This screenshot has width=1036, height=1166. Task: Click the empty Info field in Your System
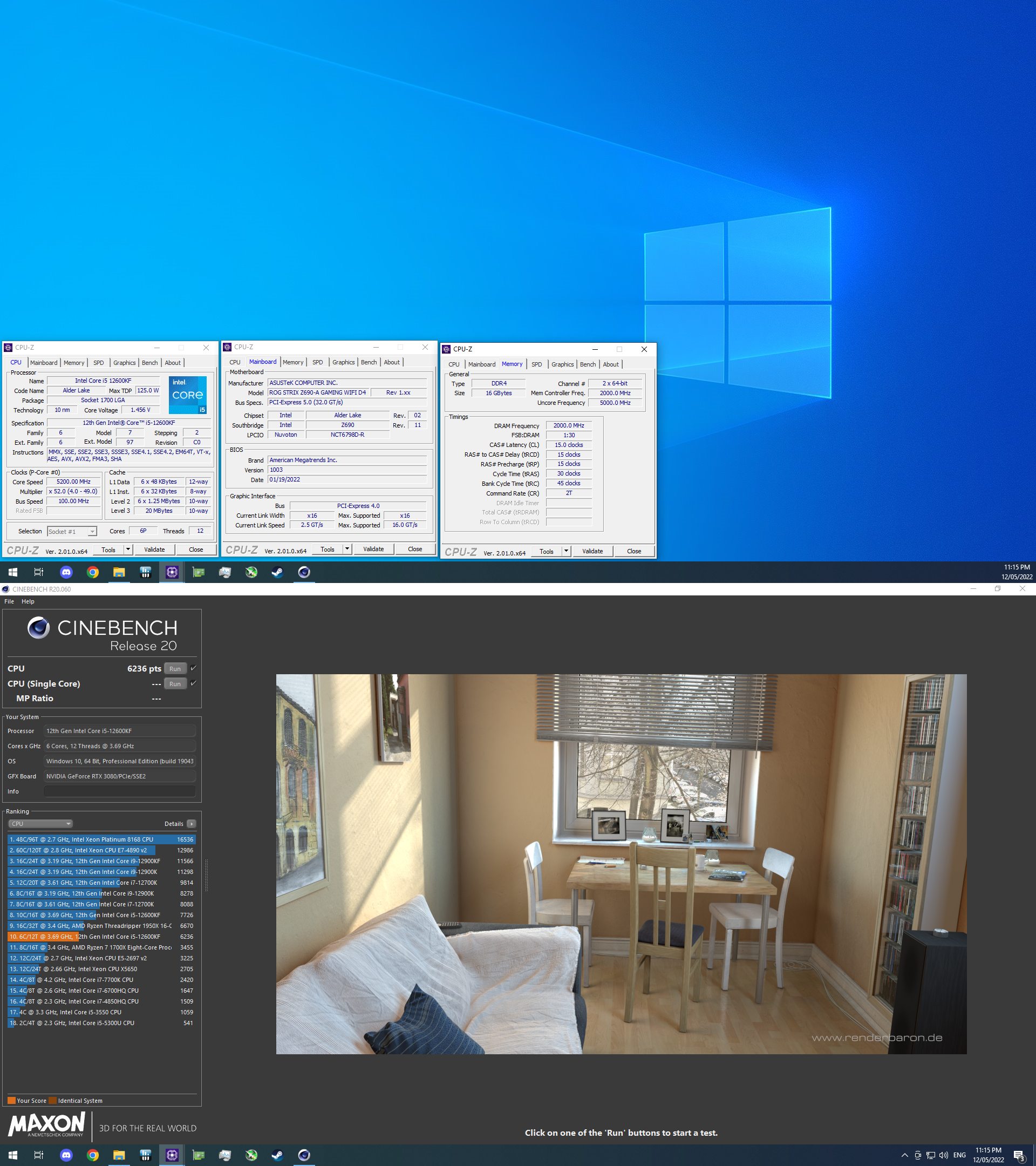tap(120, 791)
